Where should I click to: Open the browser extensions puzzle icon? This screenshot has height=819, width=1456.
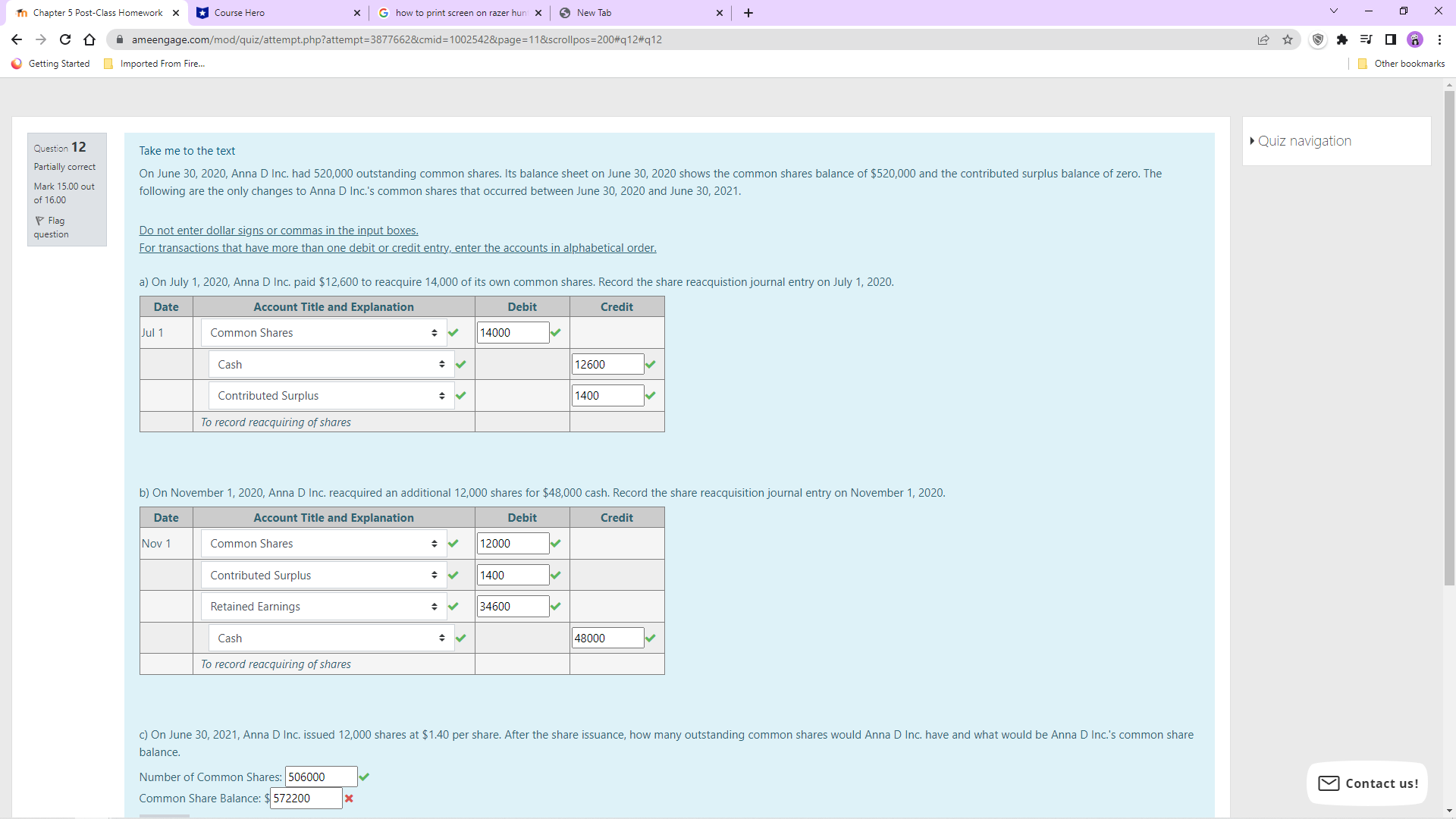click(x=1342, y=39)
